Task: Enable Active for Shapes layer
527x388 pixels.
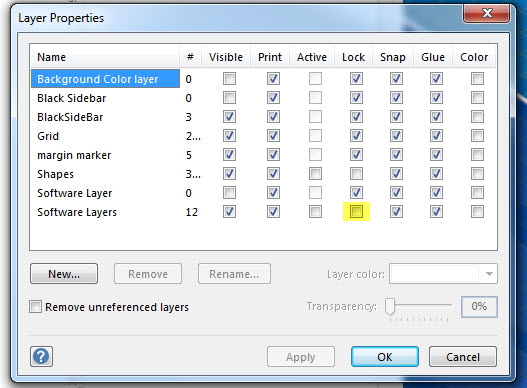Action: [x=315, y=174]
